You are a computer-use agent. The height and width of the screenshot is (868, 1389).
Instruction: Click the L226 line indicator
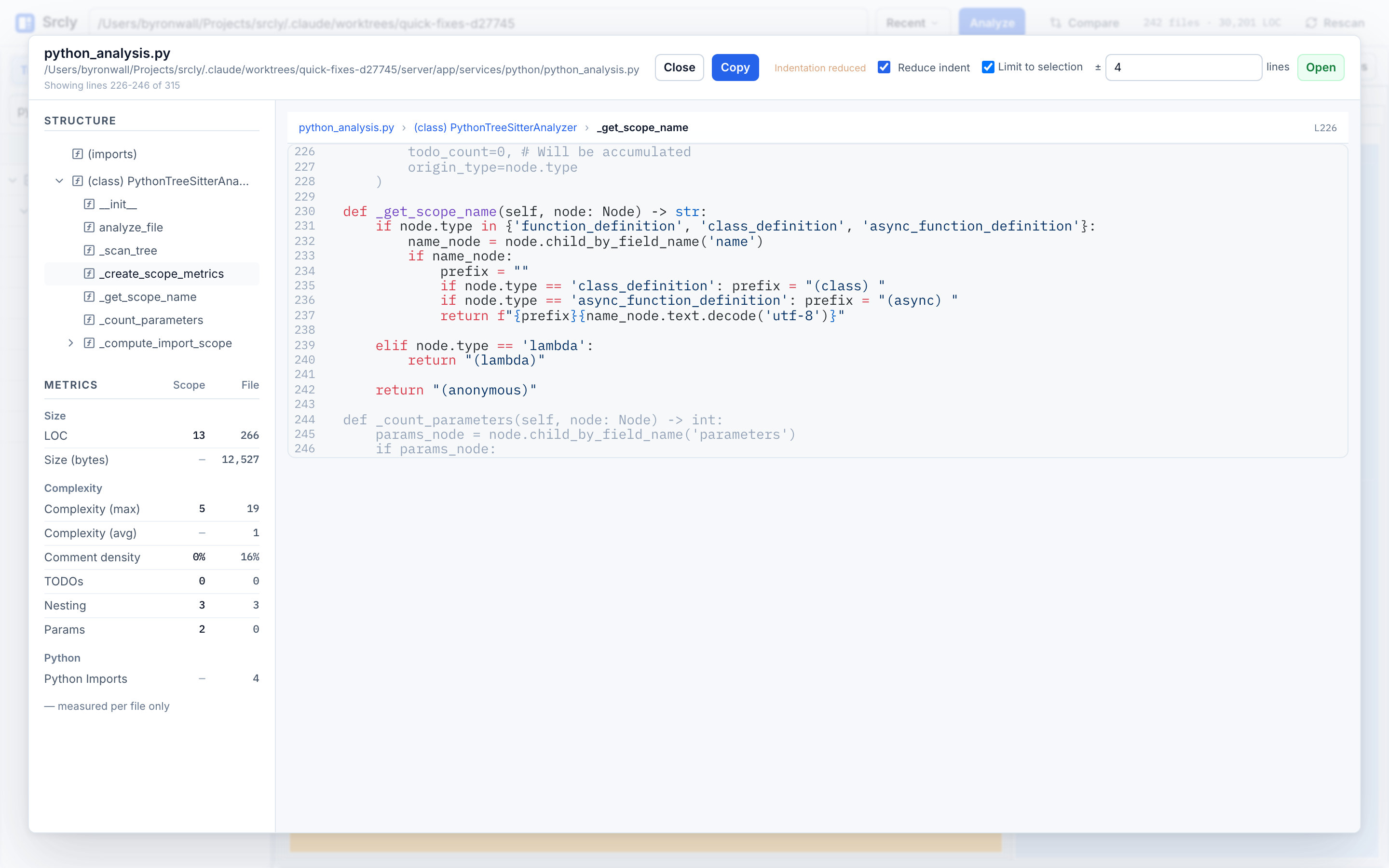1325,127
